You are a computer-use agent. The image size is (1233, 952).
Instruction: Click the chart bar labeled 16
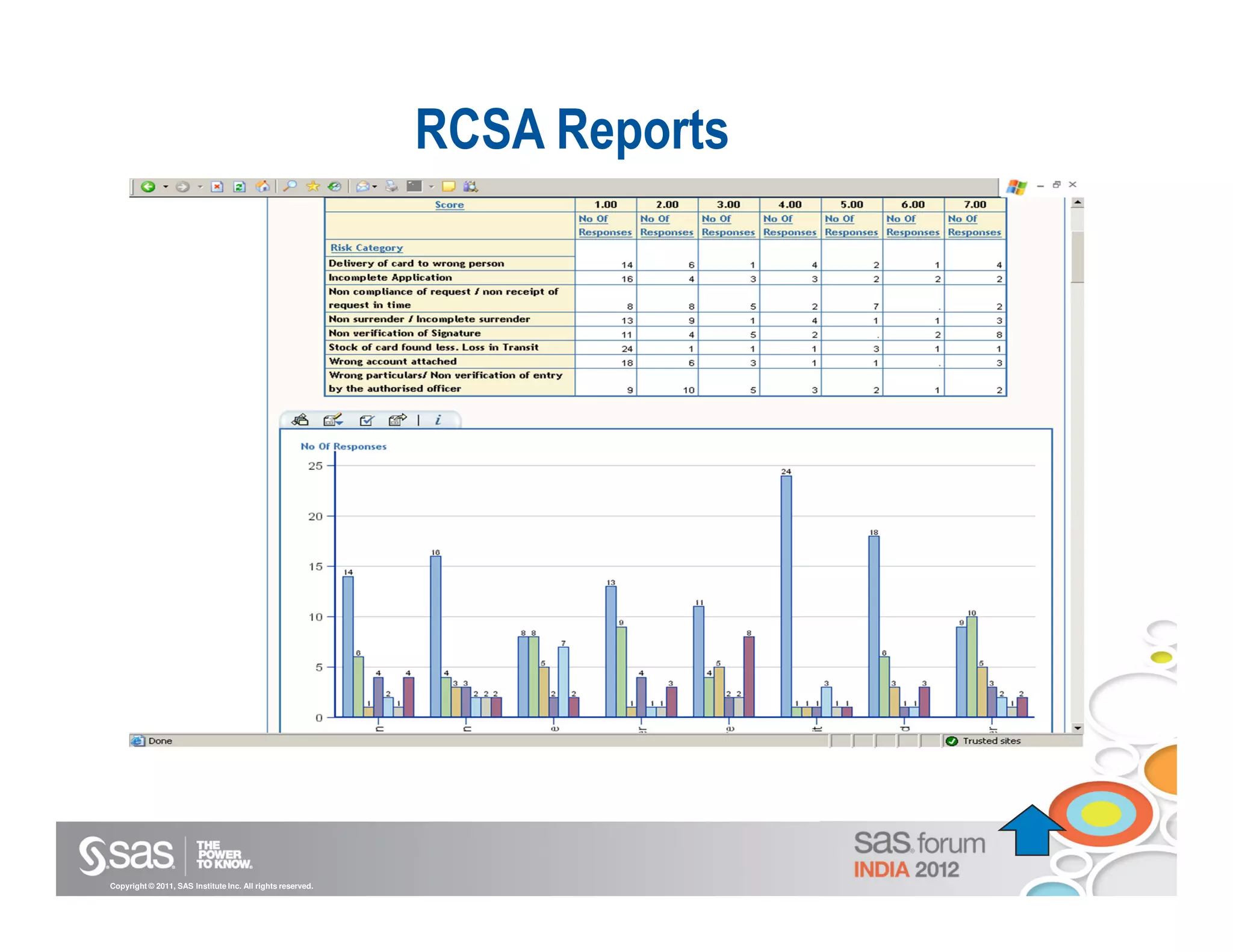[x=435, y=637]
